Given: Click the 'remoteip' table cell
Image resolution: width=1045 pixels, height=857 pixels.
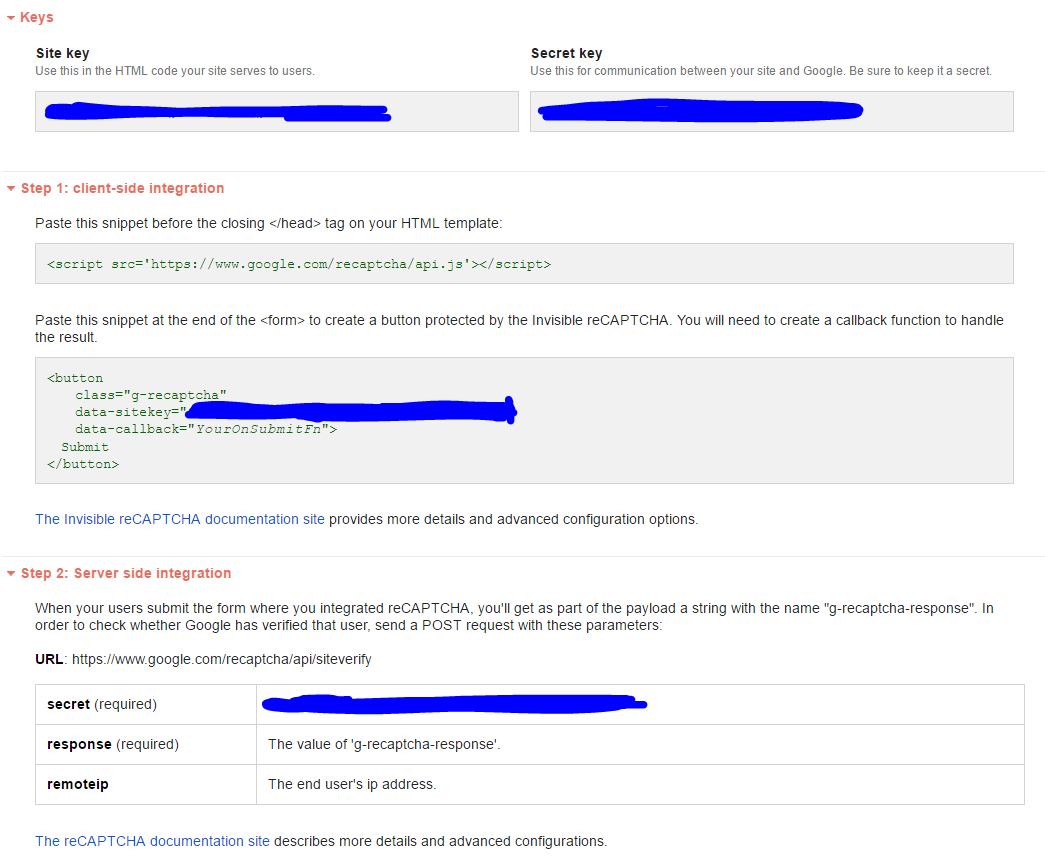Looking at the screenshot, I should (146, 784).
